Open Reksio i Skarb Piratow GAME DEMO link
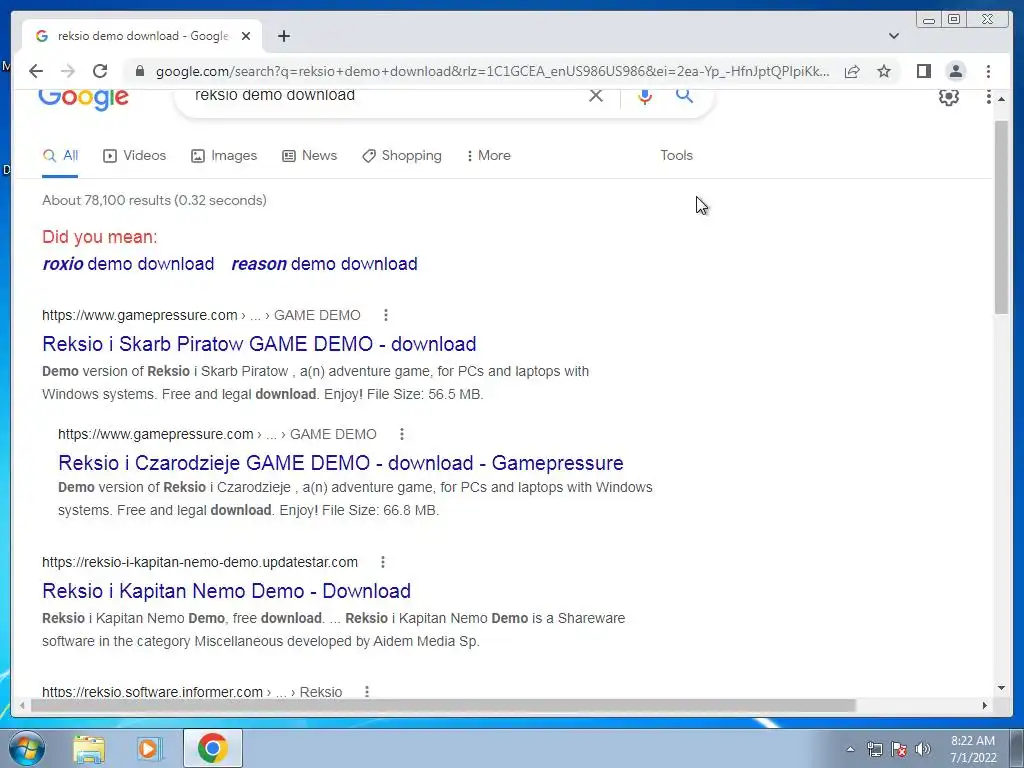The height and width of the screenshot is (768, 1024). pos(259,344)
